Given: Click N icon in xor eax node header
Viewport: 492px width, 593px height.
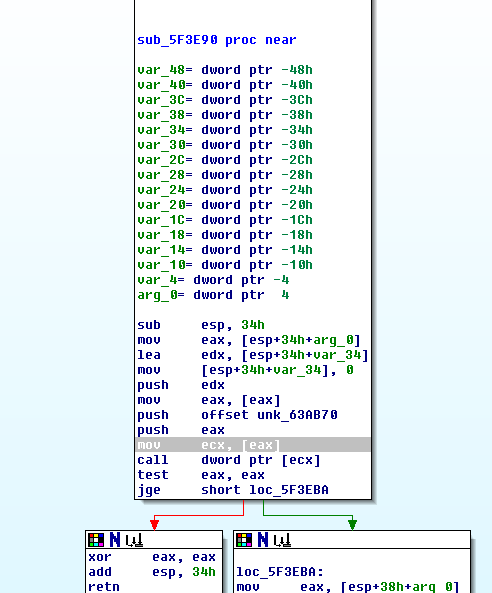Looking at the screenshot, I should pos(115,540).
